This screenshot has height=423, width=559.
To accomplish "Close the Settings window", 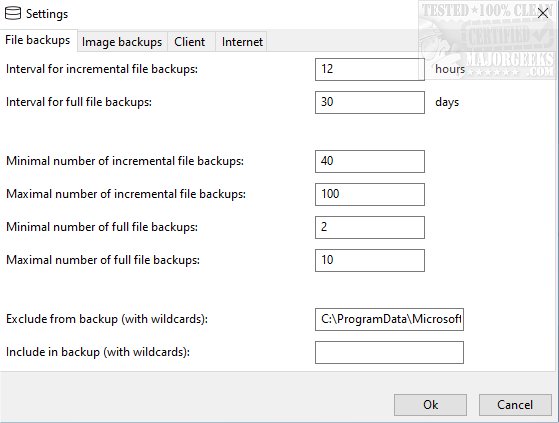I will coord(543,14).
